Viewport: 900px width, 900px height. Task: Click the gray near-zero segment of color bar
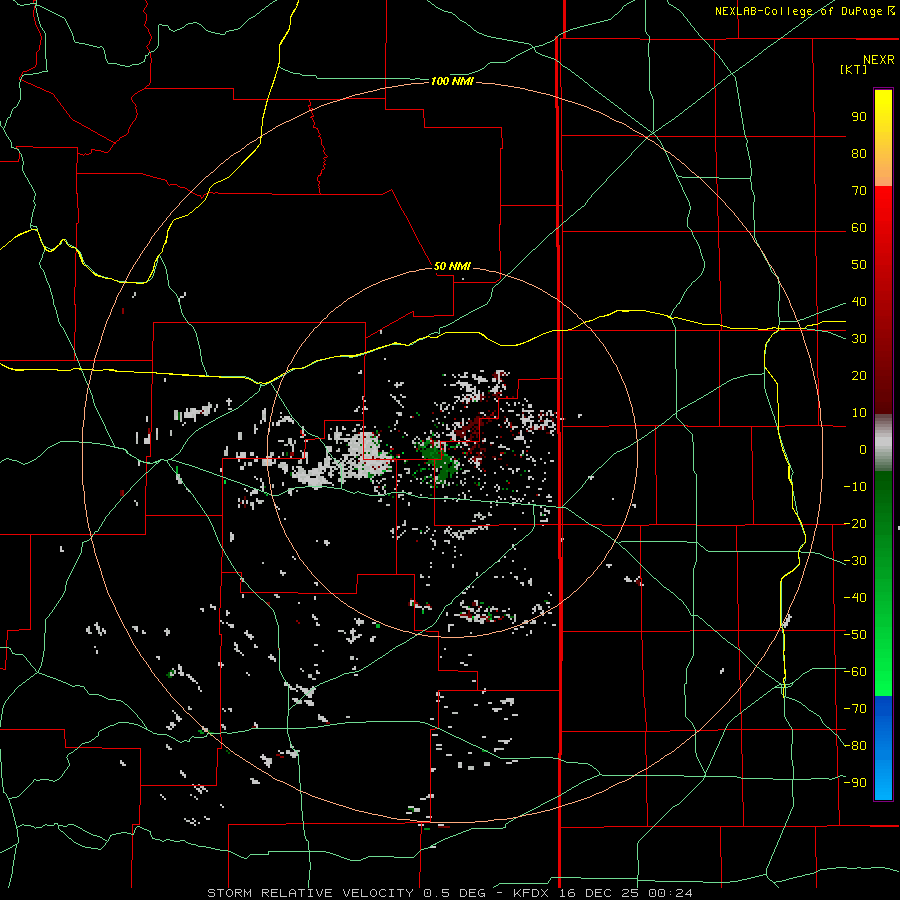[883, 443]
